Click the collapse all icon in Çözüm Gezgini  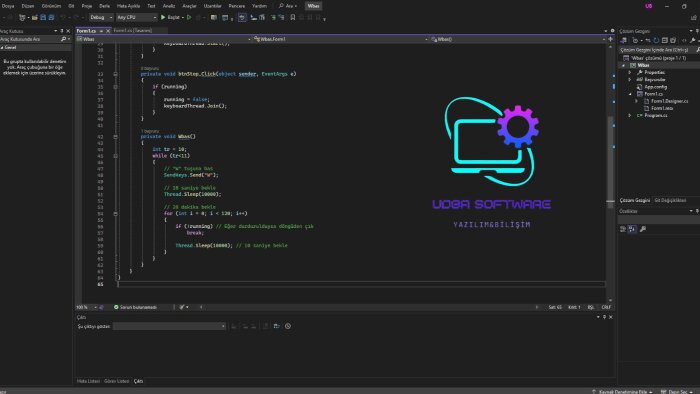click(664, 41)
